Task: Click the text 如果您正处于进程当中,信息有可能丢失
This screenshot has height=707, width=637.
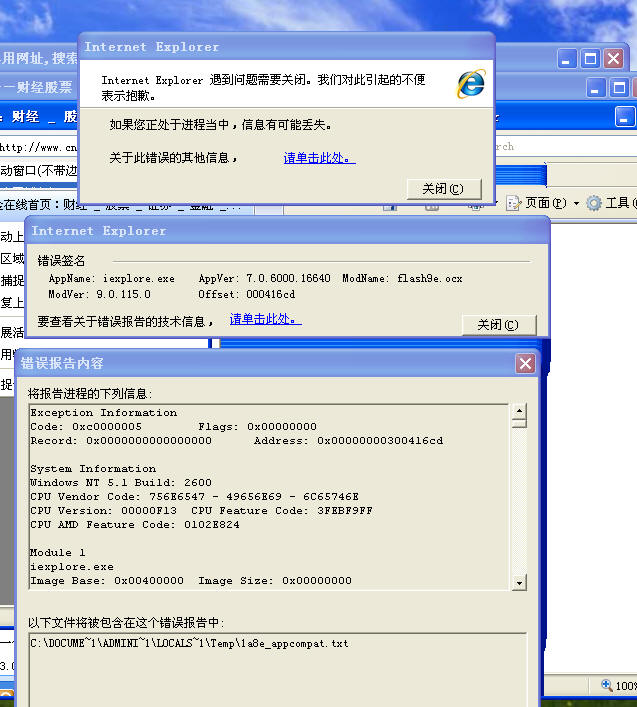Action: [221, 125]
